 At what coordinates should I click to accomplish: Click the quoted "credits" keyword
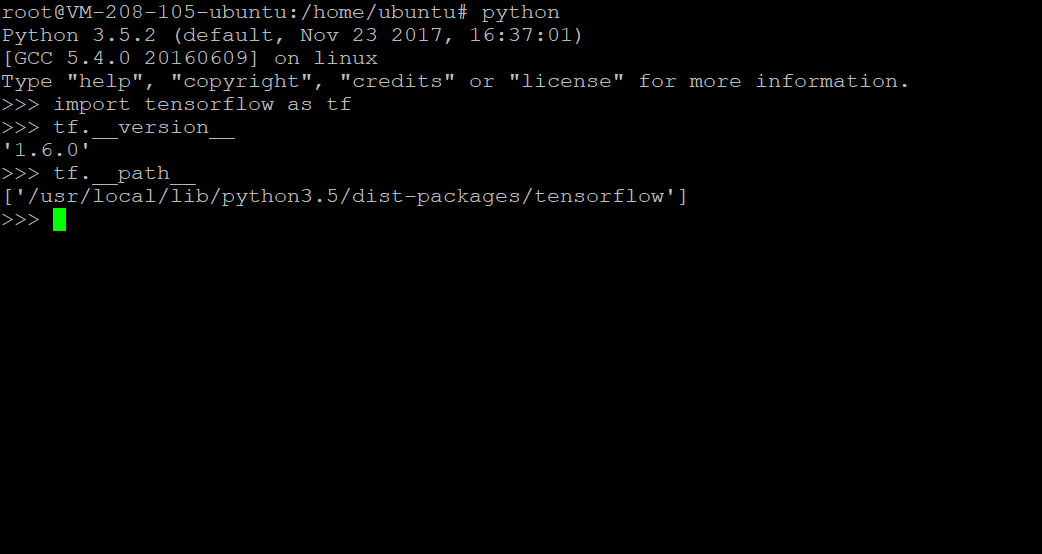point(405,82)
